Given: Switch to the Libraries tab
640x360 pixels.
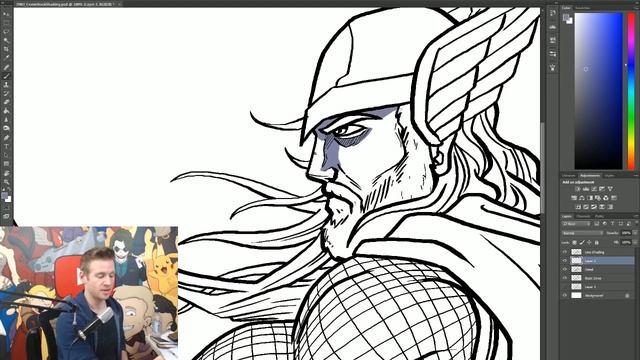Looking at the screenshot, I should pos(568,176).
